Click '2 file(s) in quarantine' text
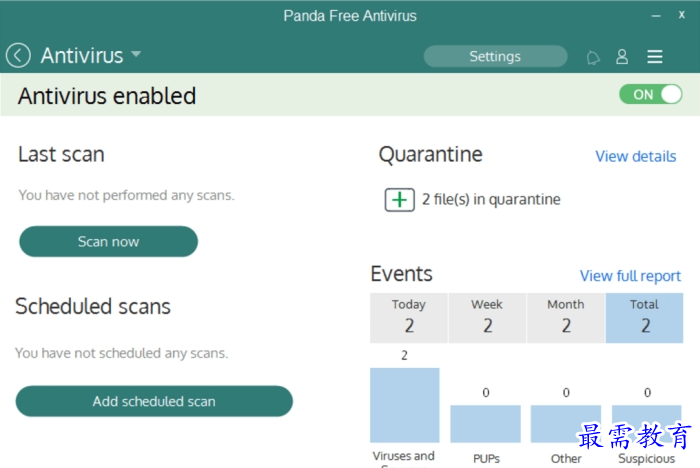The width and height of the screenshot is (700, 468). tap(491, 200)
